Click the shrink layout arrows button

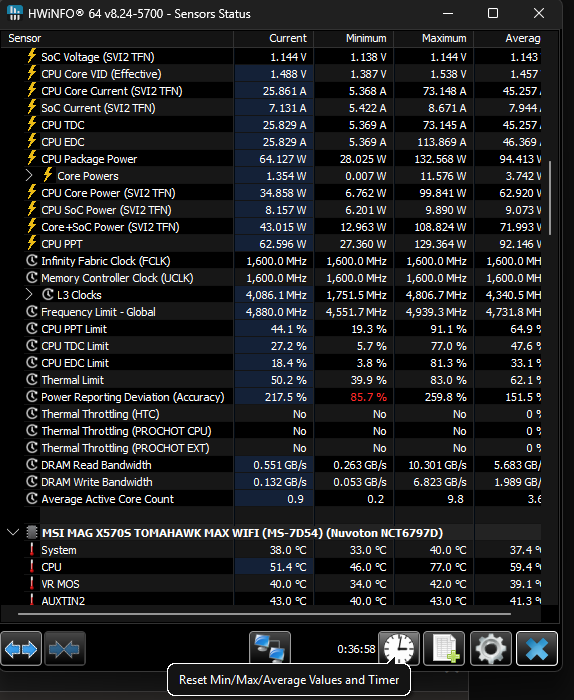[65, 648]
